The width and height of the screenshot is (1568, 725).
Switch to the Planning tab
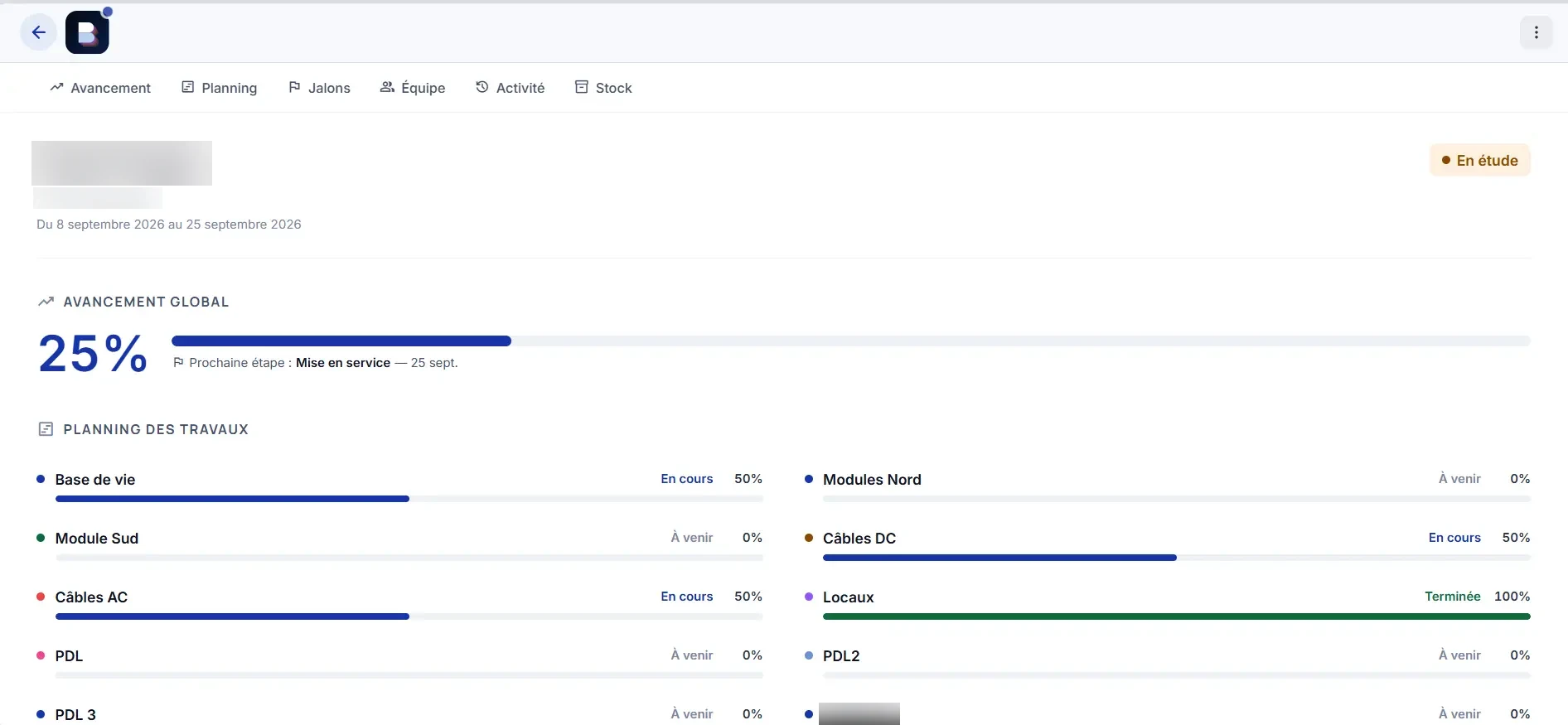pyautogui.click(x=220, y=88)
